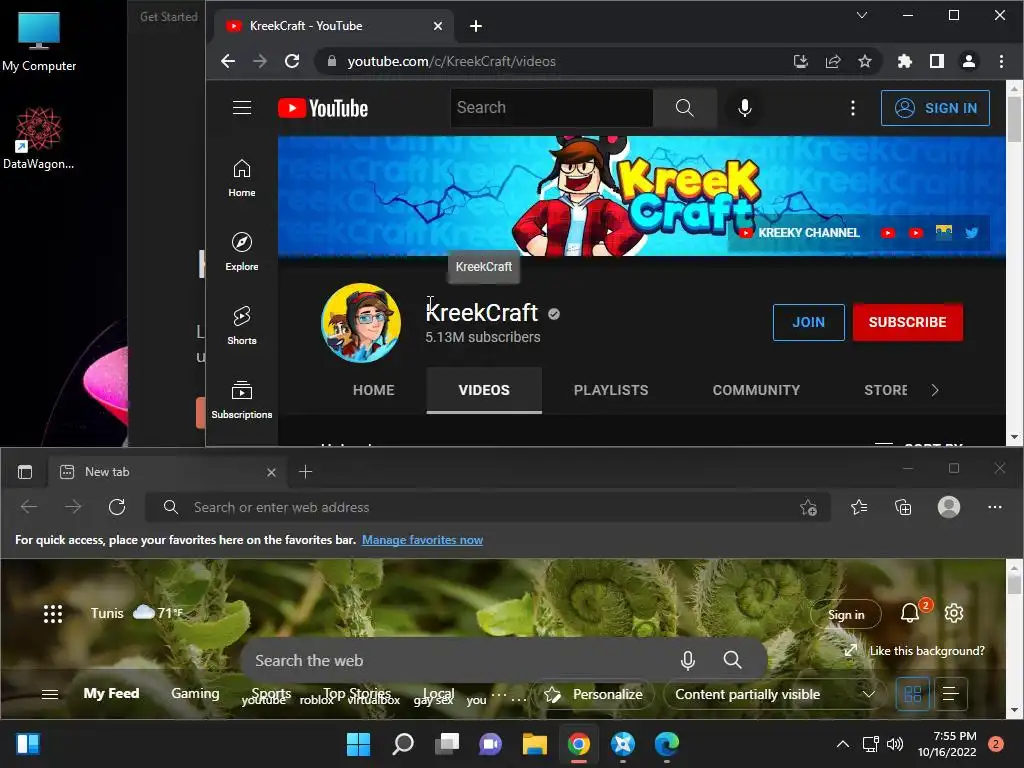Open Windows Start button

click(358, 744)
